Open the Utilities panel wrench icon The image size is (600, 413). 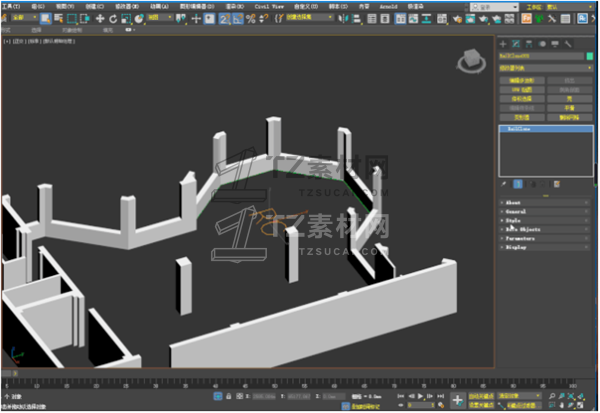click(568, 44)
